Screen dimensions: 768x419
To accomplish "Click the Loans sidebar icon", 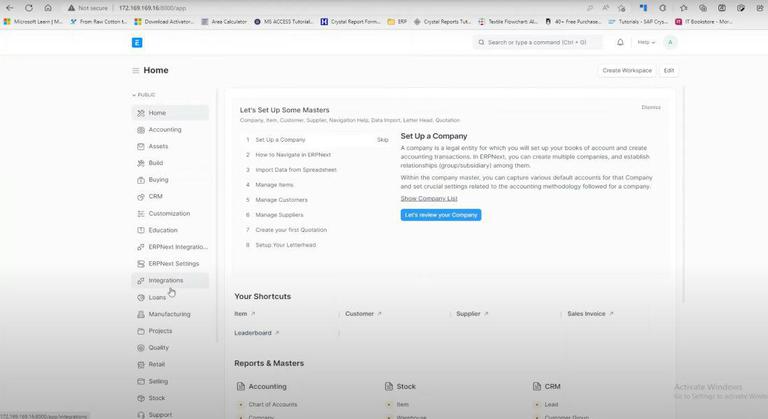I will [141, 297].
